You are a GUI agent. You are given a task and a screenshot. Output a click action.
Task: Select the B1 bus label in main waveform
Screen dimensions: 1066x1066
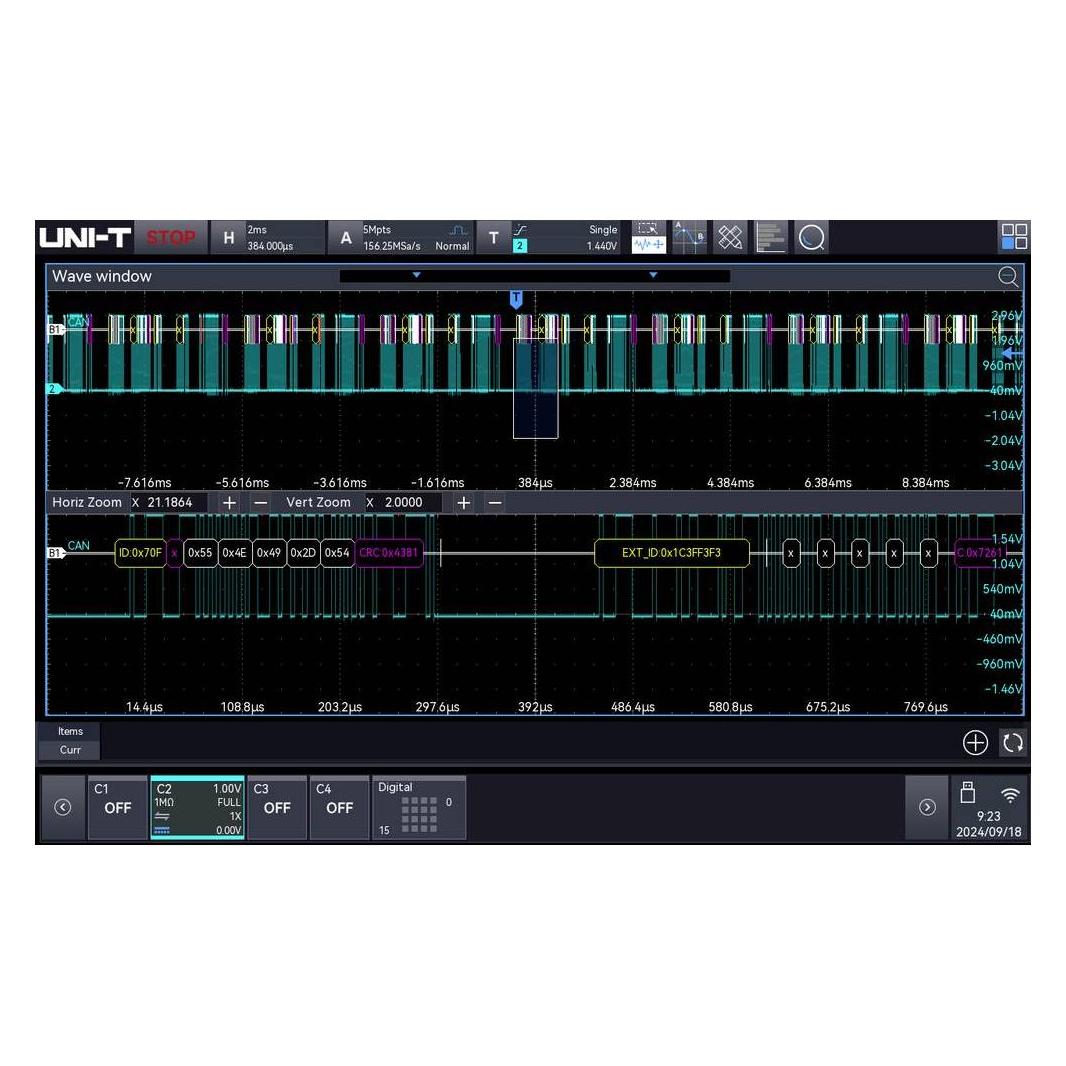click(x=55, y=329)
